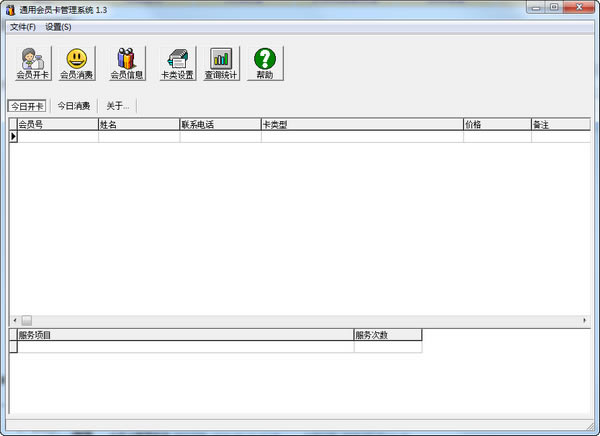Open the 设置(S) menu
The height and width of the screenshot is (436, 600).
[x=58, y=27]
